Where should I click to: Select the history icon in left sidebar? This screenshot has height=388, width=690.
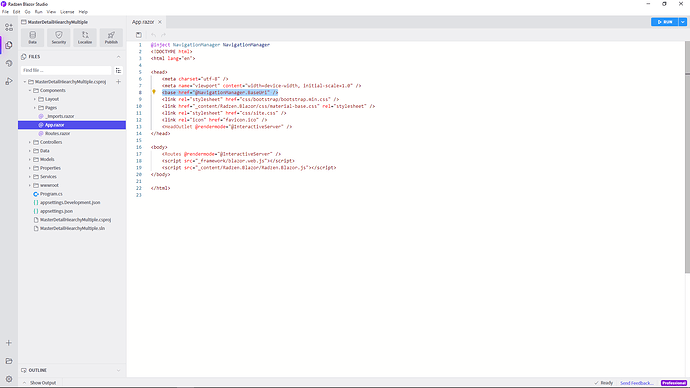click(9, 63)
